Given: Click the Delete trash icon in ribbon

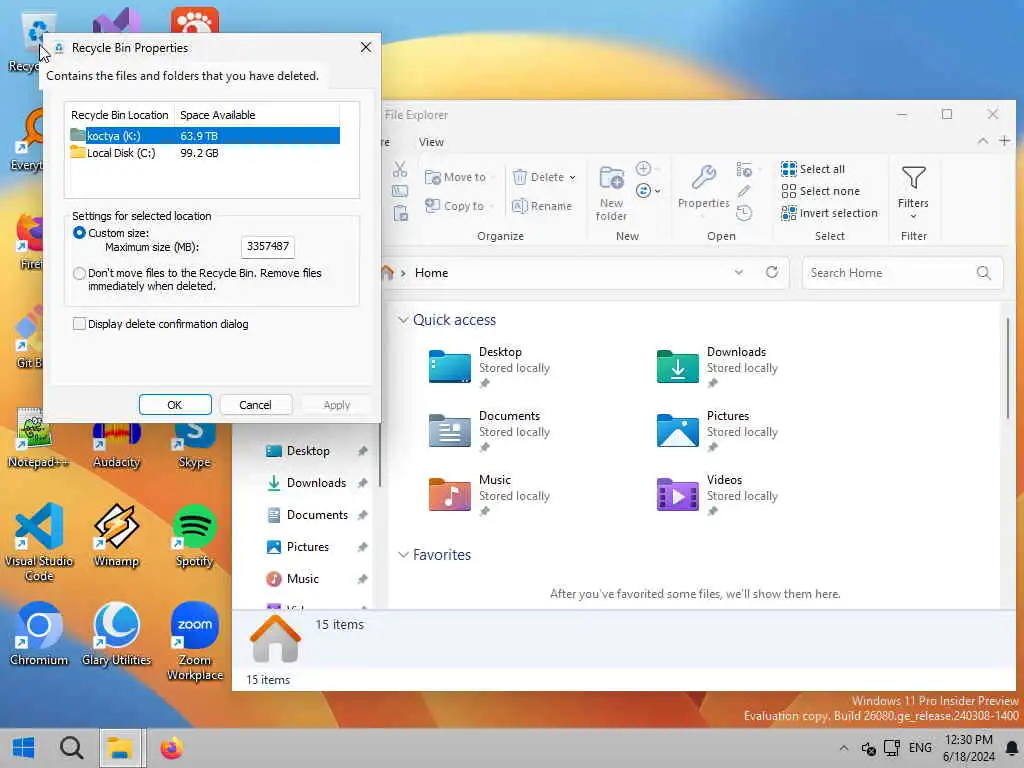Looking at the screenshot, I should [x=520, y=177].
